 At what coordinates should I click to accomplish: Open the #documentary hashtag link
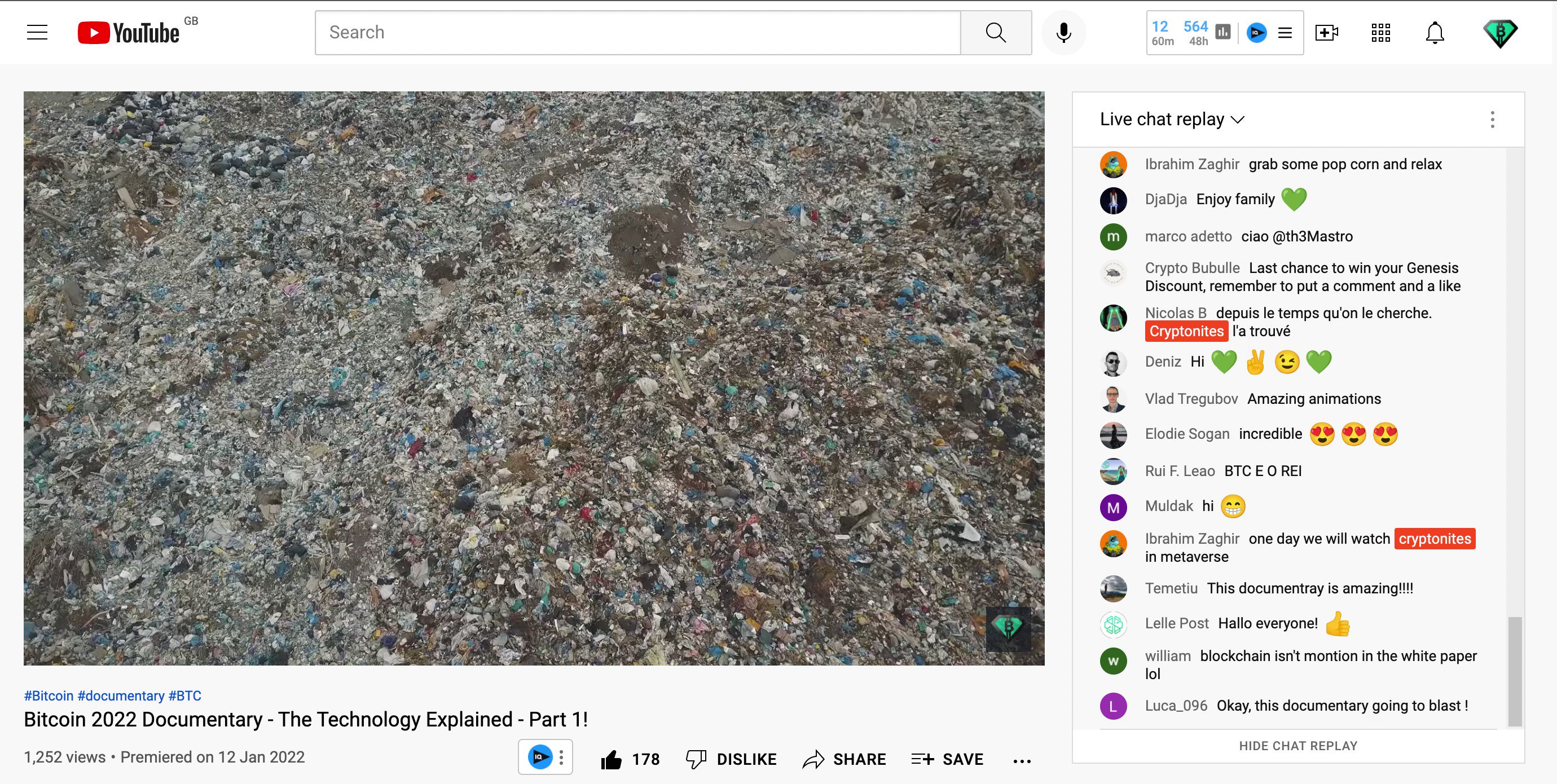tap(121, 696)
